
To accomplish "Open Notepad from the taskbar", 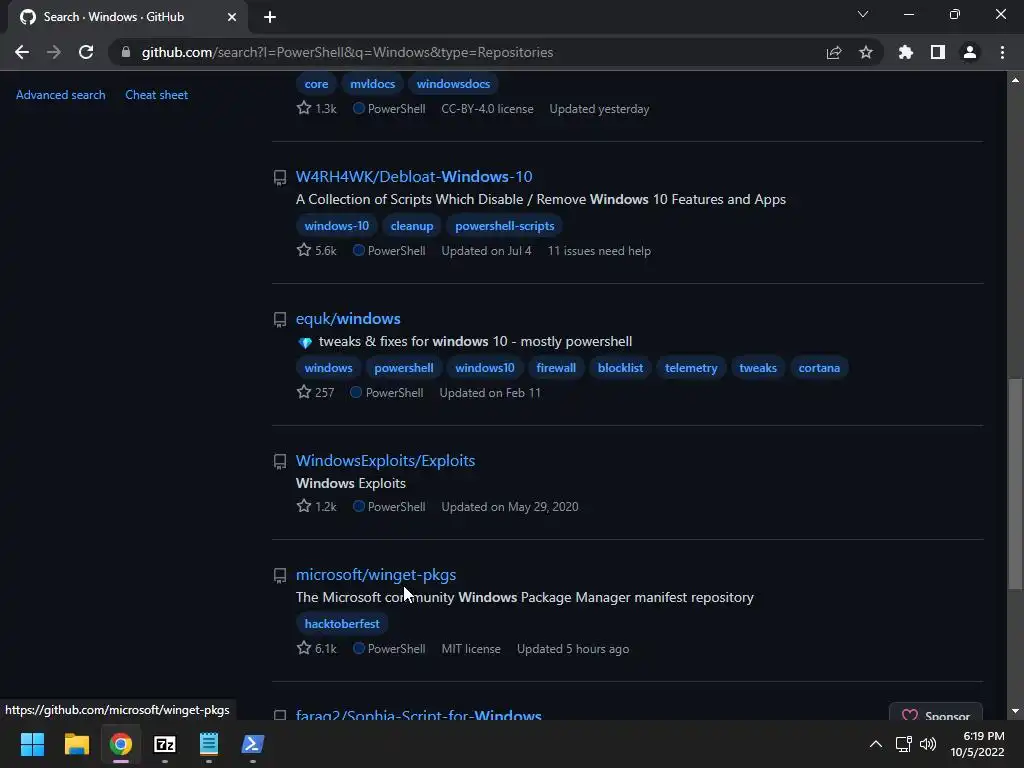I will (209, 744).
